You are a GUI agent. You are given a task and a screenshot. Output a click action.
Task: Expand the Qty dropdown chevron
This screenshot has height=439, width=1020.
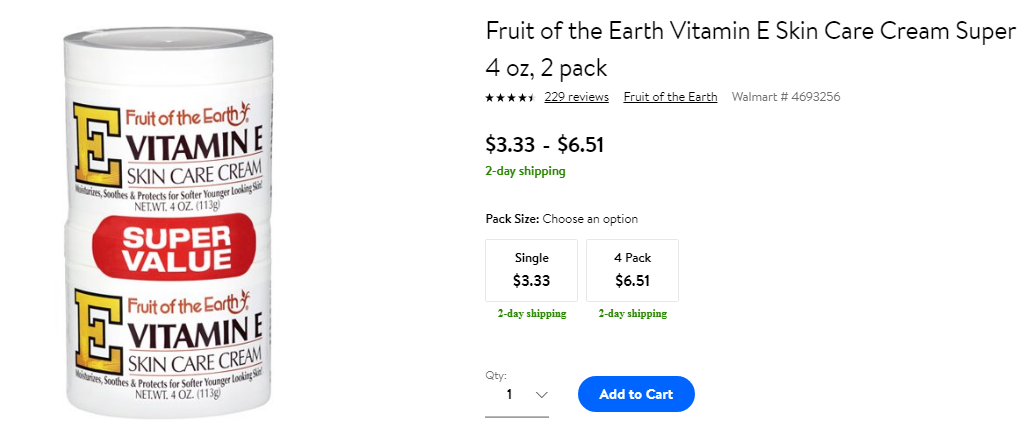(541, 395)
